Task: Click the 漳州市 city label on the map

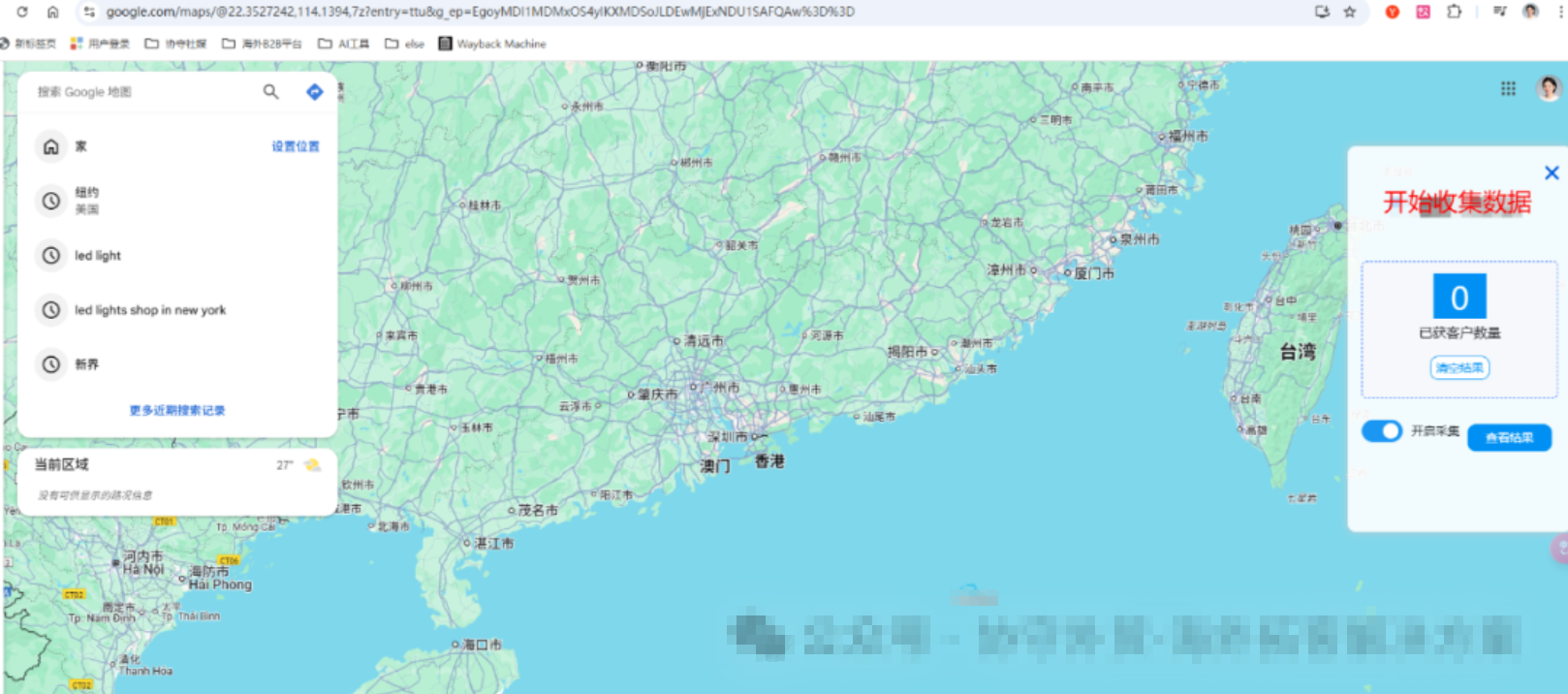Action: point(1007,270)
